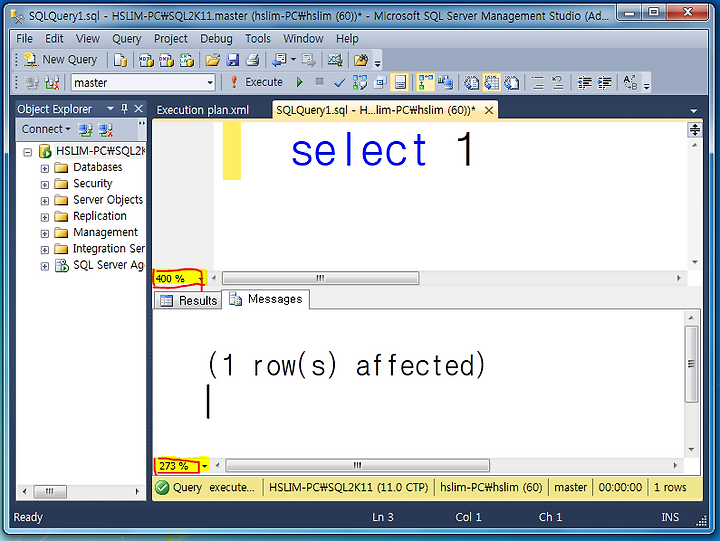Click Specify Values for Template Parameters icon
The width and height of the screenshot is (720, 541).
[630, 83]
